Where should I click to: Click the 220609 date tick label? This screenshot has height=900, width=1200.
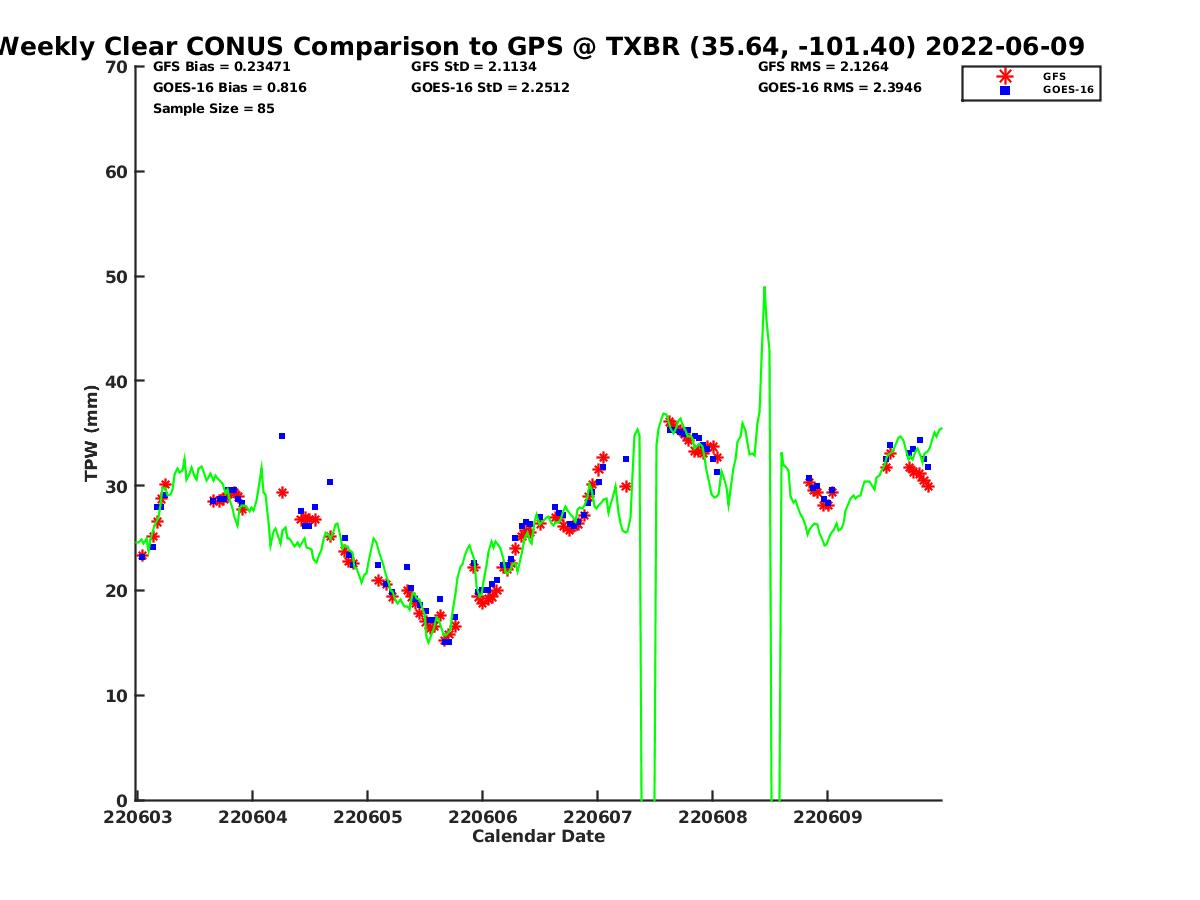(827, 817)
